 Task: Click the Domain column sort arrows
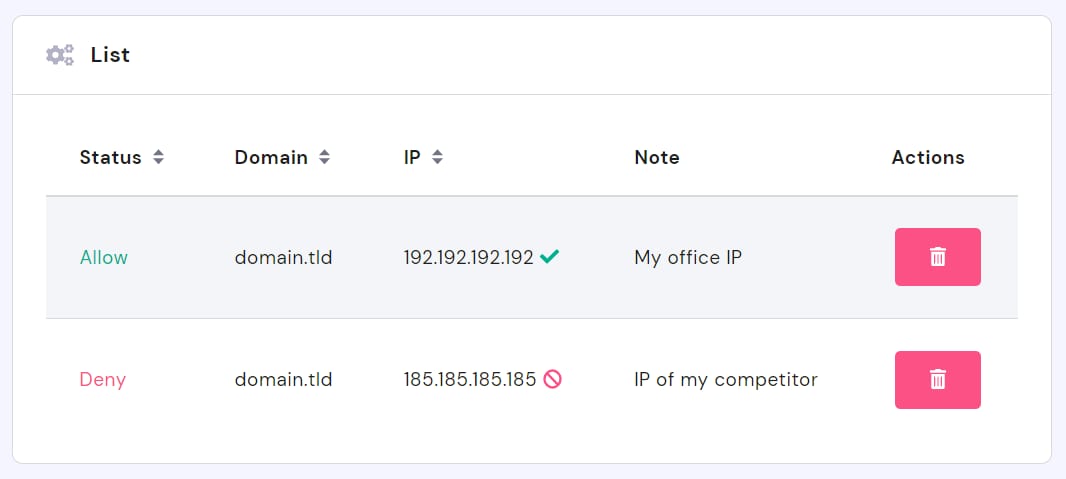(x=324, y=157)
